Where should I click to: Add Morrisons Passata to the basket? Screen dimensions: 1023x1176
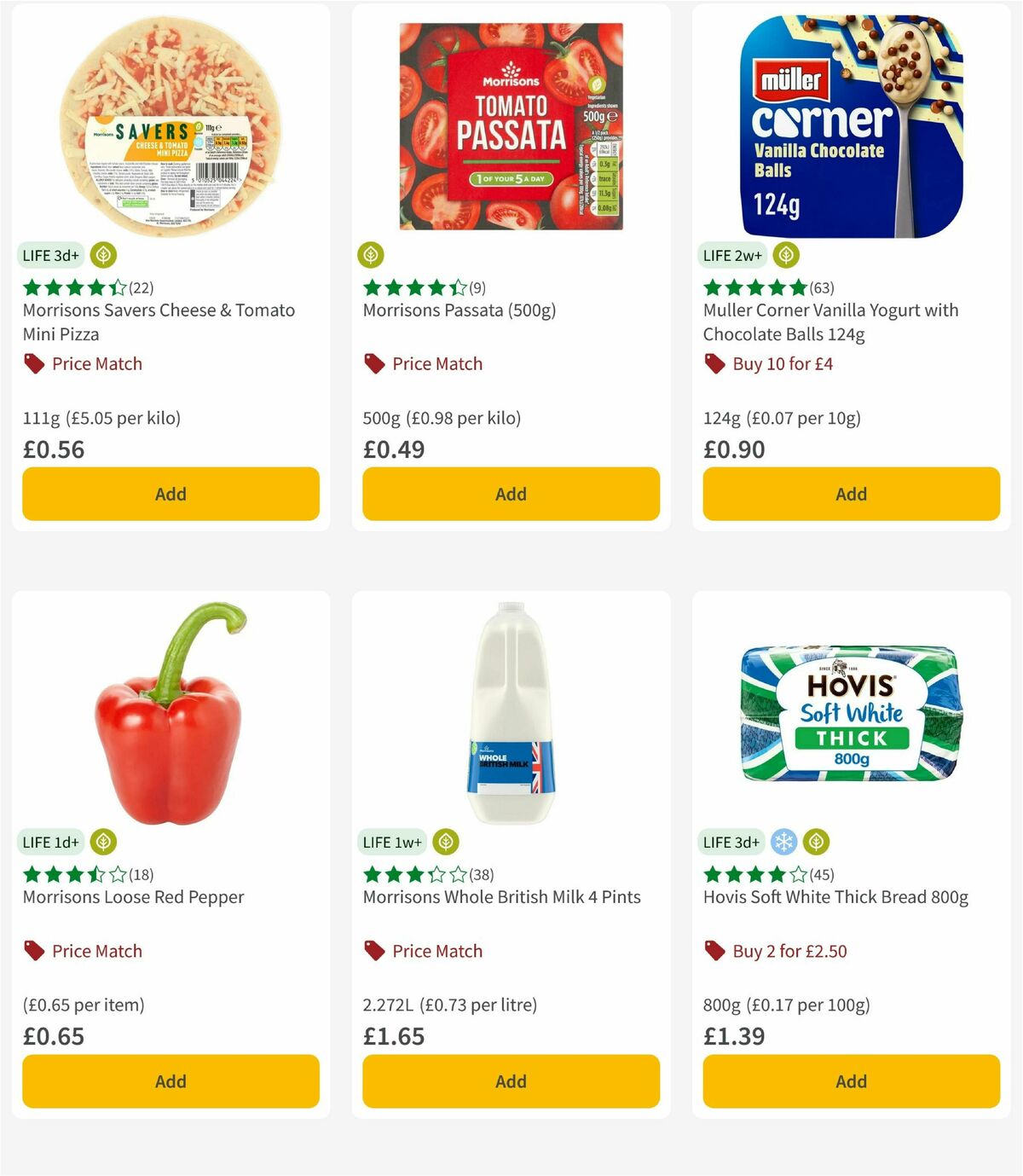point(511,493)
